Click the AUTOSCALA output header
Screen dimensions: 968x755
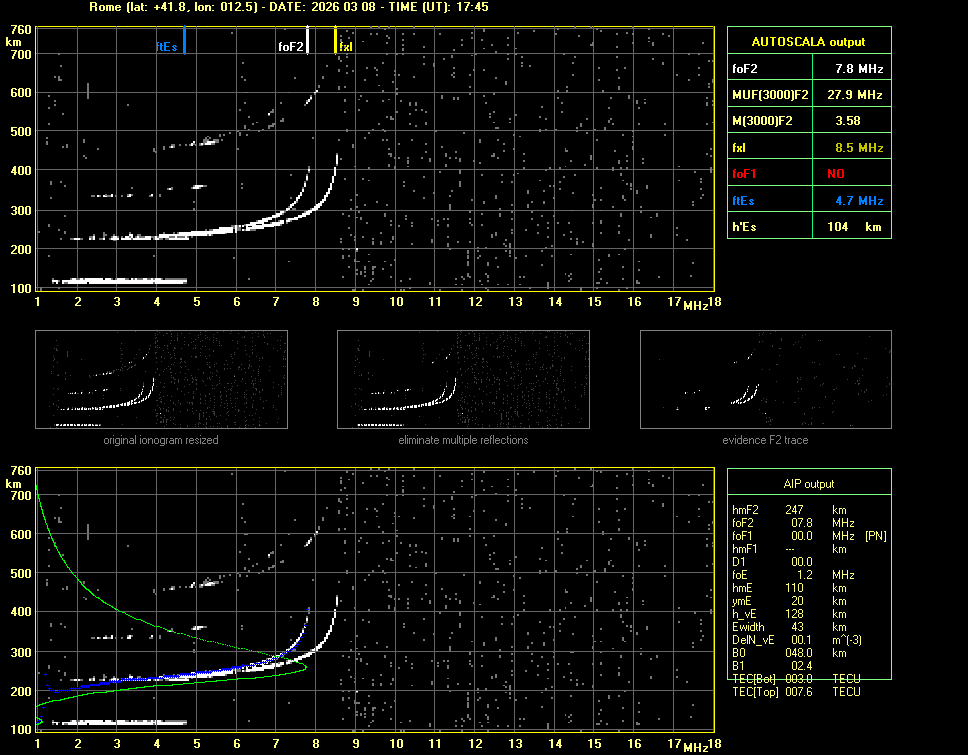[x=808, y=42]
